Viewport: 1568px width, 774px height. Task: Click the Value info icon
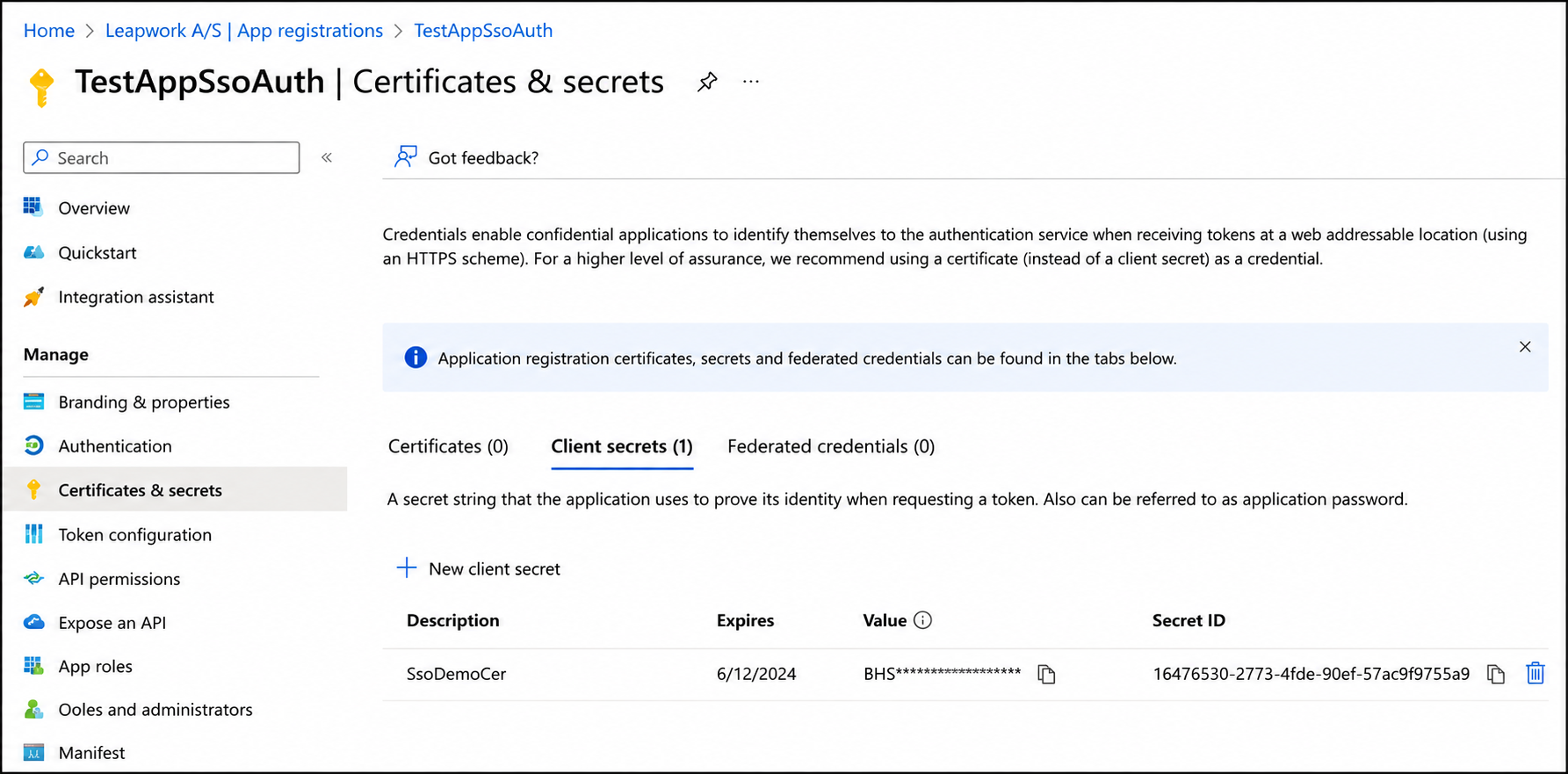[922, 620]
